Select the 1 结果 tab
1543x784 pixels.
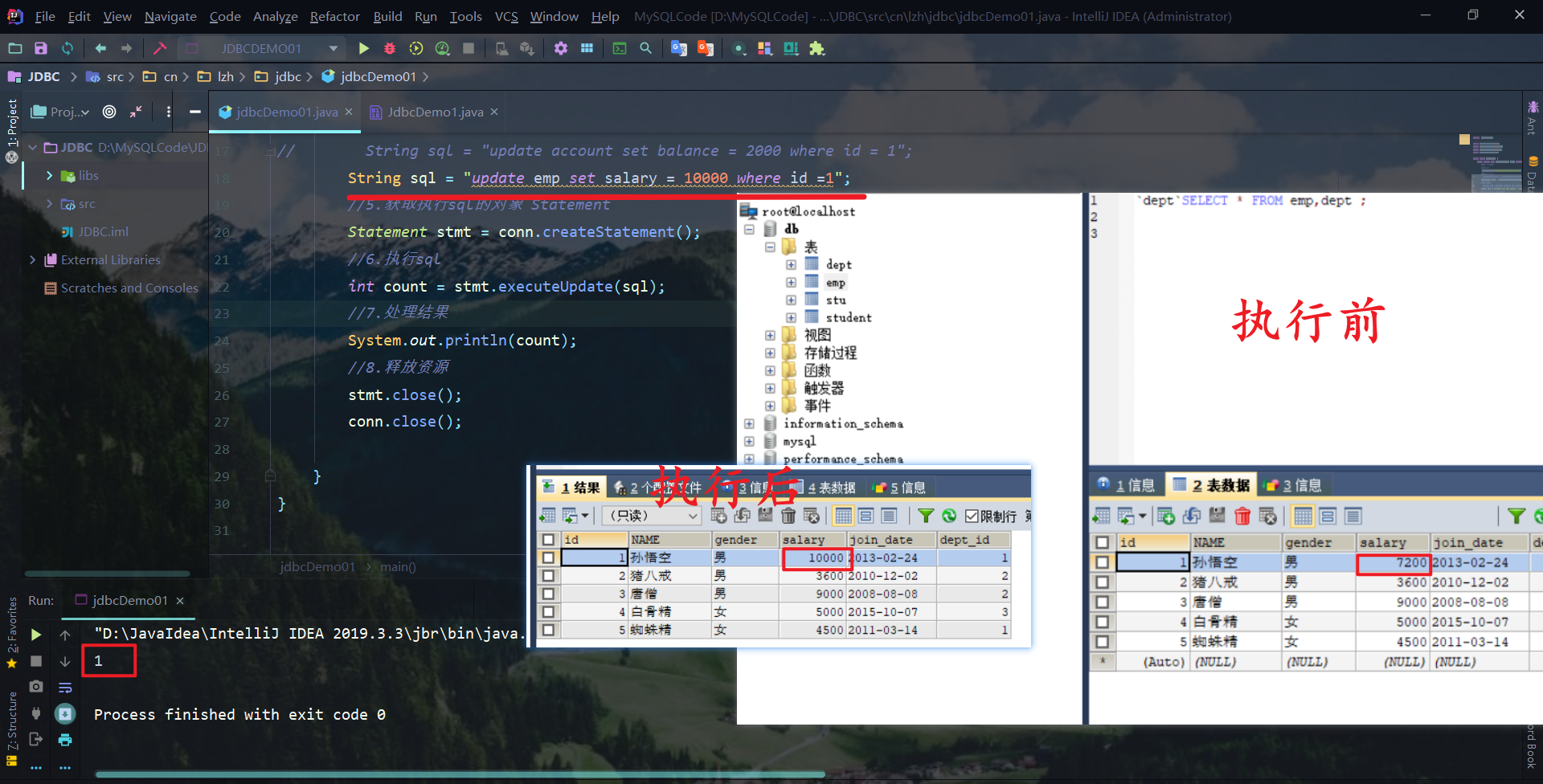click(571, 487)
